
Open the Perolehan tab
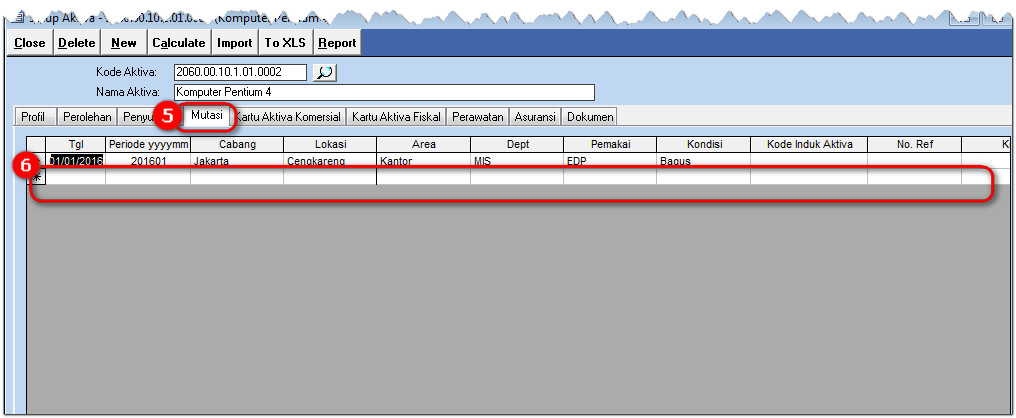tap(86, 117)
